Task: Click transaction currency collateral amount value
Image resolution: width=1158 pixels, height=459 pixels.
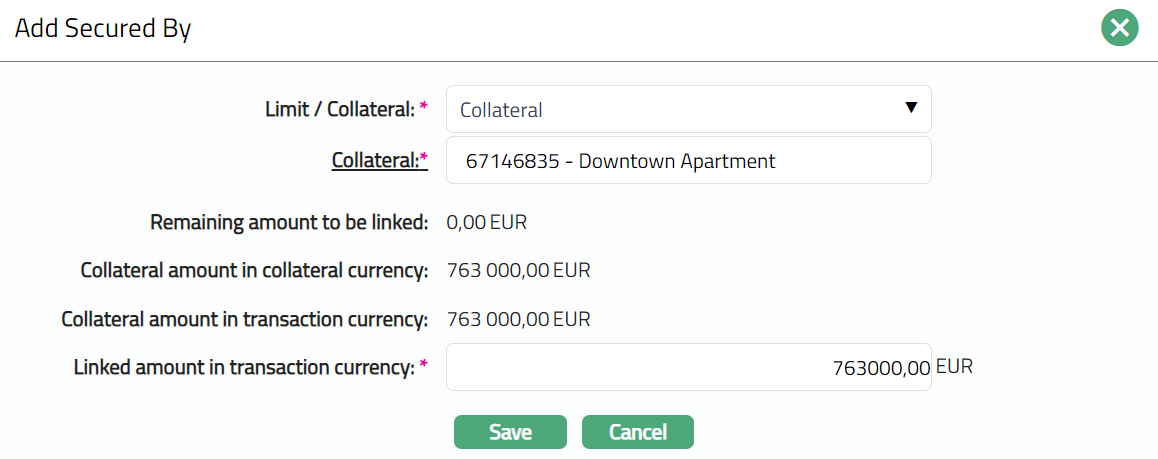Action: 518,319
